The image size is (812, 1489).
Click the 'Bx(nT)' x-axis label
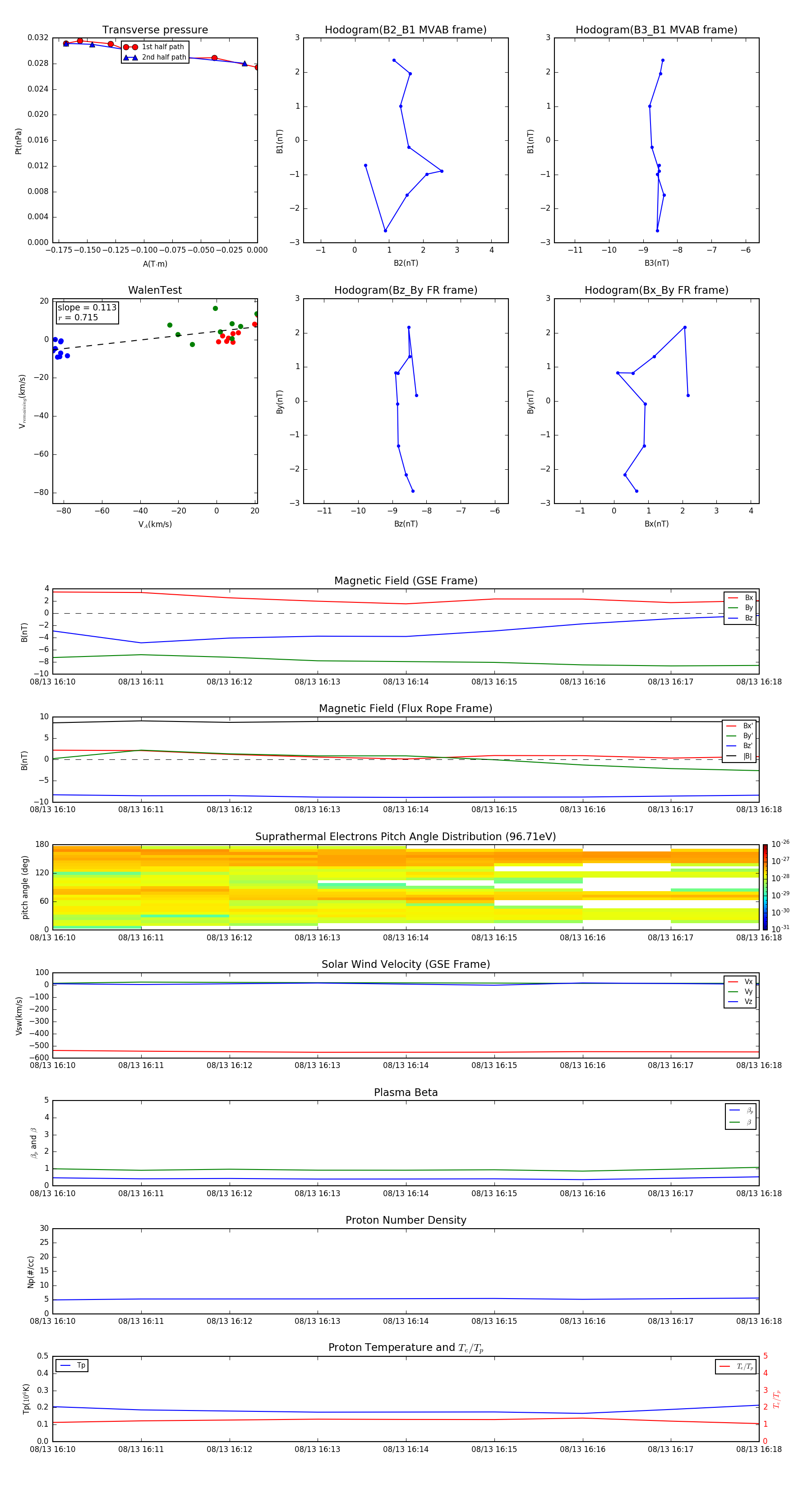[656, 524]
